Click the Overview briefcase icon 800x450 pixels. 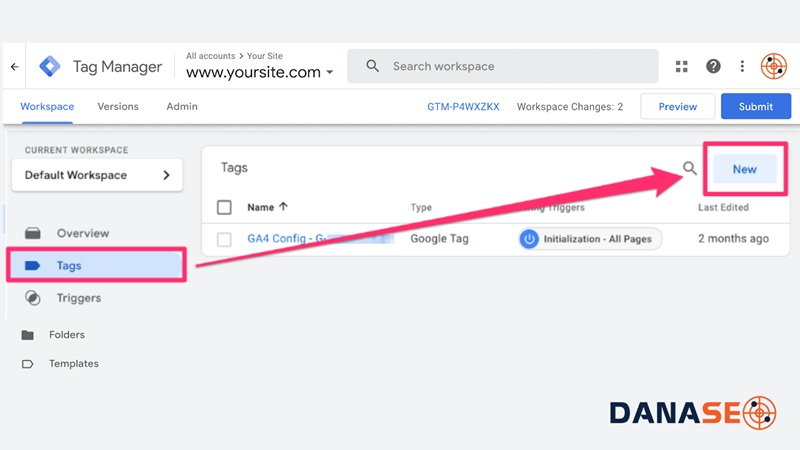click(x=33, y=233)
